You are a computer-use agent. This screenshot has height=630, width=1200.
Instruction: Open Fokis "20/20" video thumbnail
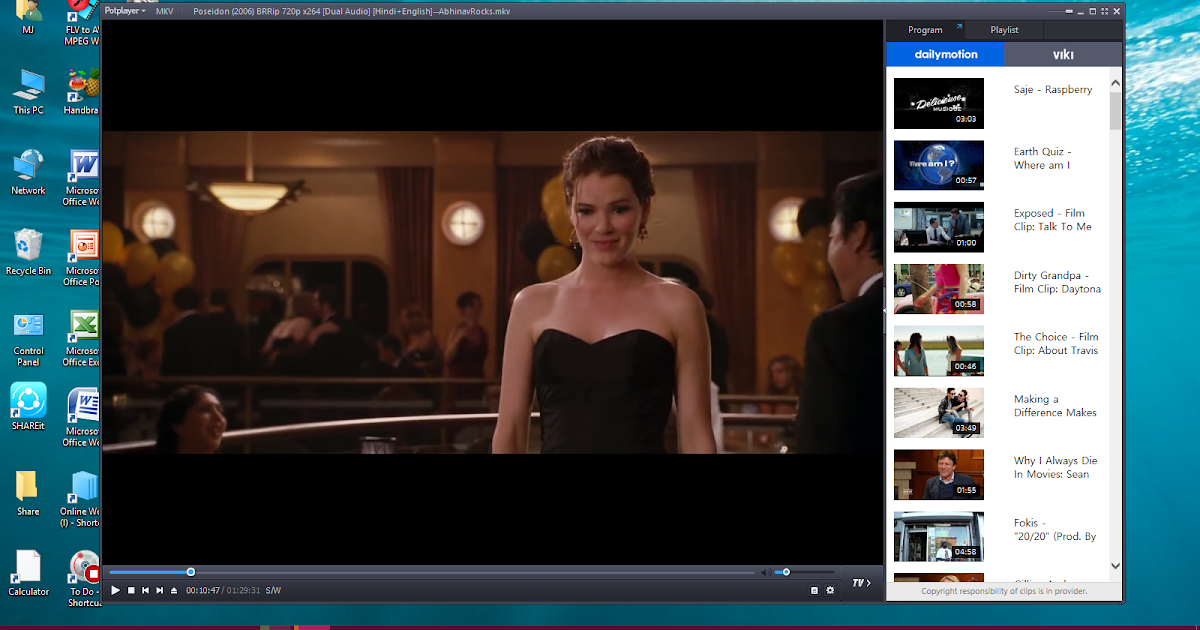point(938,537)
